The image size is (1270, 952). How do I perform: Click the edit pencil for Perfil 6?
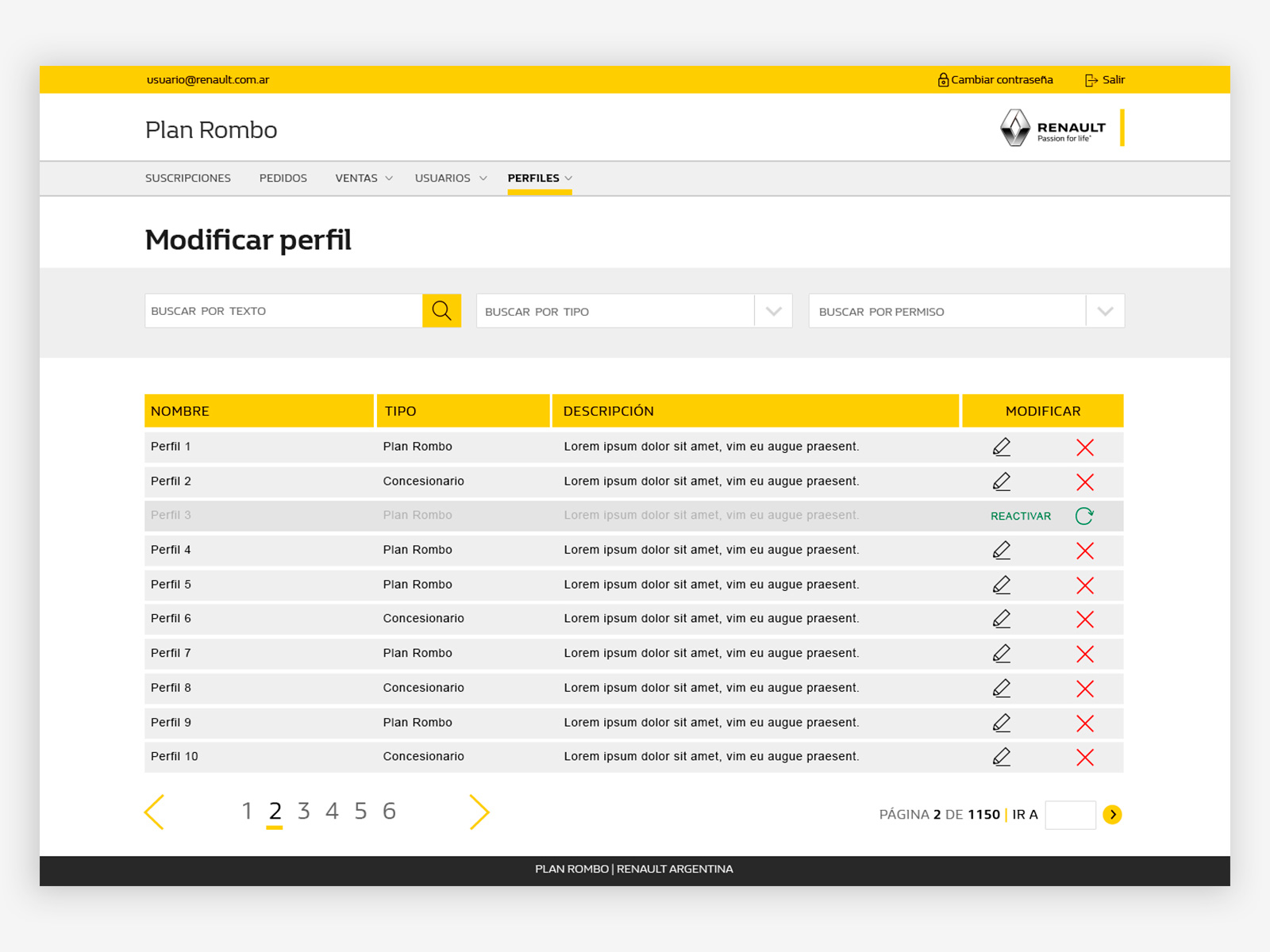[1002, 620]
